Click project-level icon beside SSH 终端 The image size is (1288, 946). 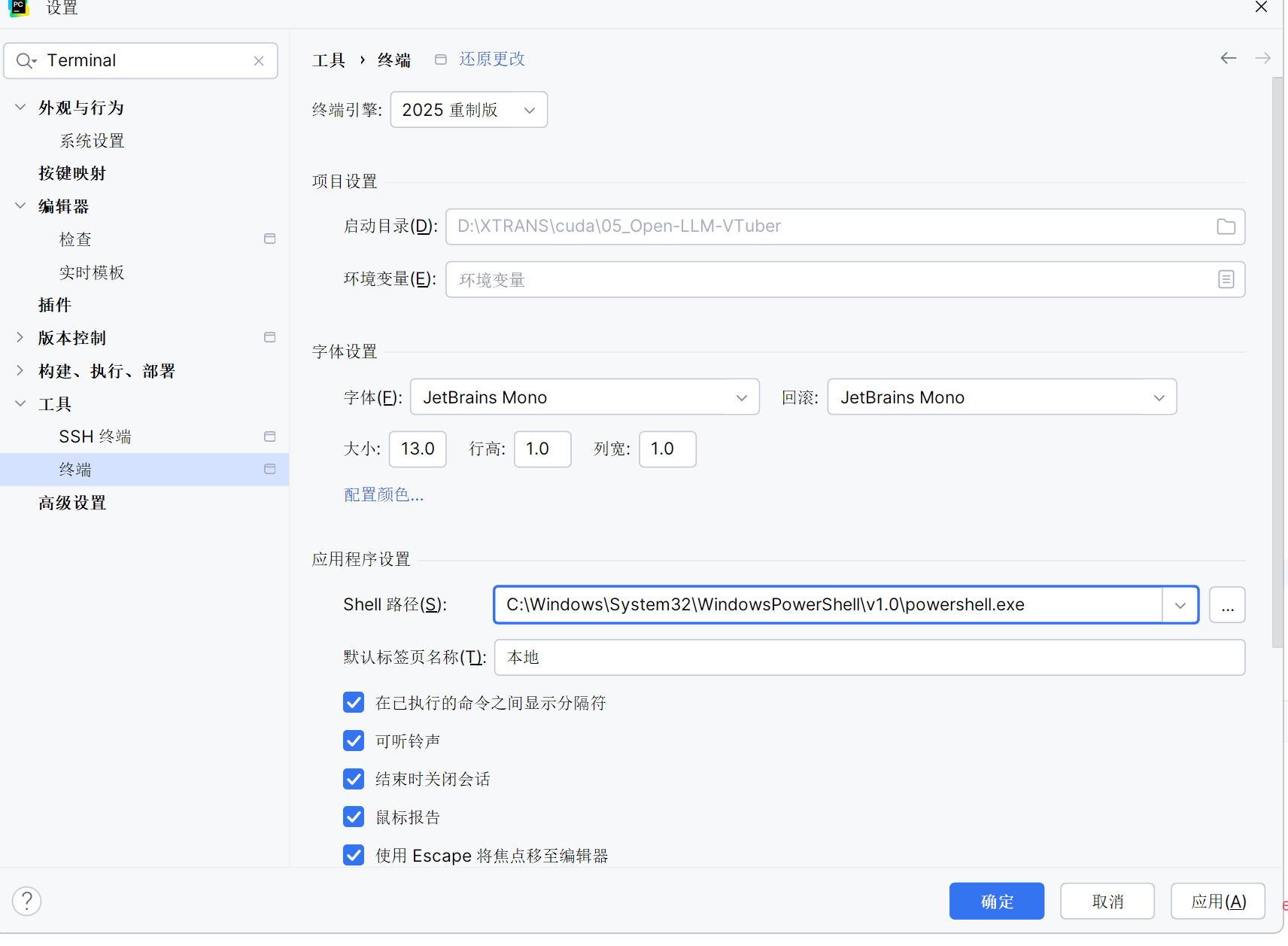tap(270, 436)
